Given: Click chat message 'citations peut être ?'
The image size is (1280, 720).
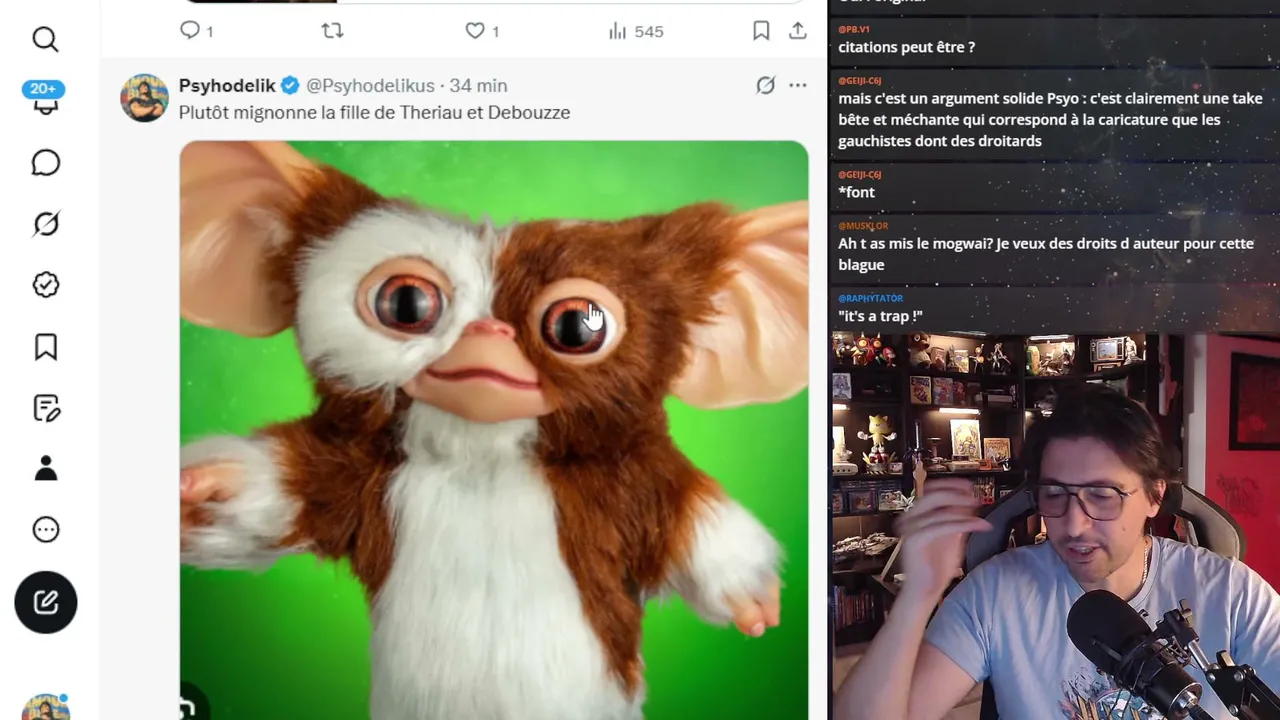Looking at the screenshot, I should [906, 47].
